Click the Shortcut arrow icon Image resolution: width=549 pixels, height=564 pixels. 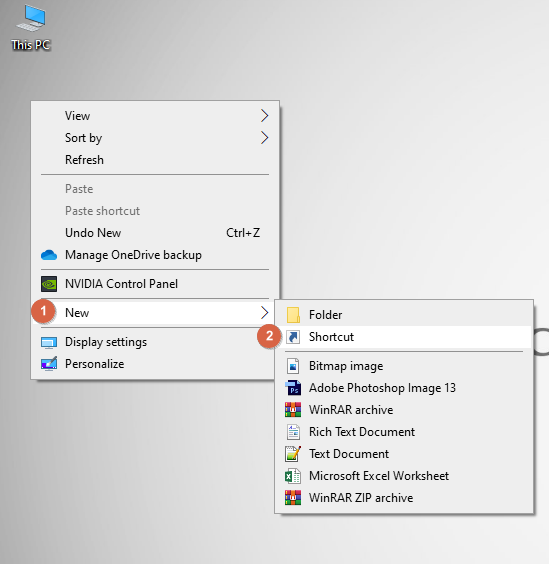click(x=293, y=337)
